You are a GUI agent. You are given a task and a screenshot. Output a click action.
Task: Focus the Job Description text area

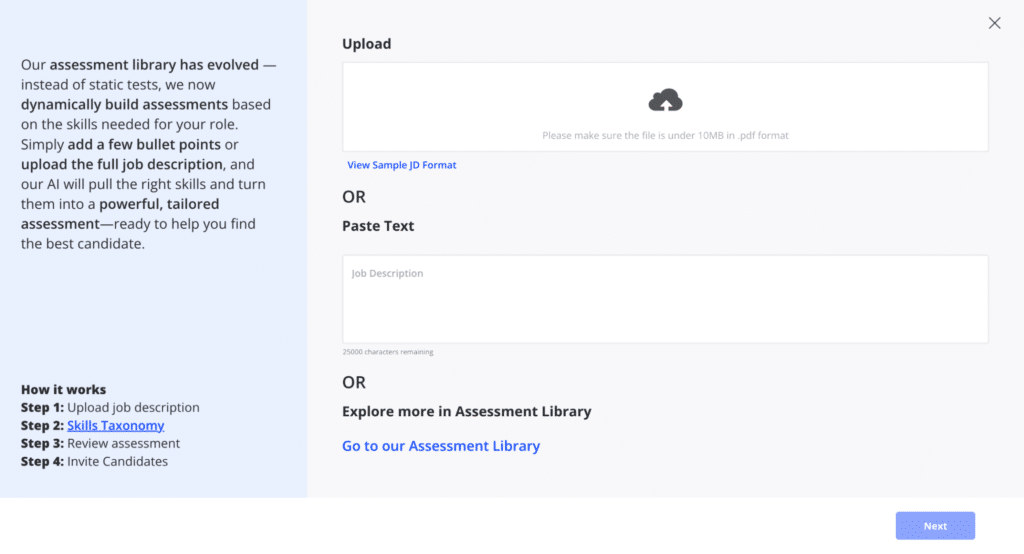[x=665, y=299]
